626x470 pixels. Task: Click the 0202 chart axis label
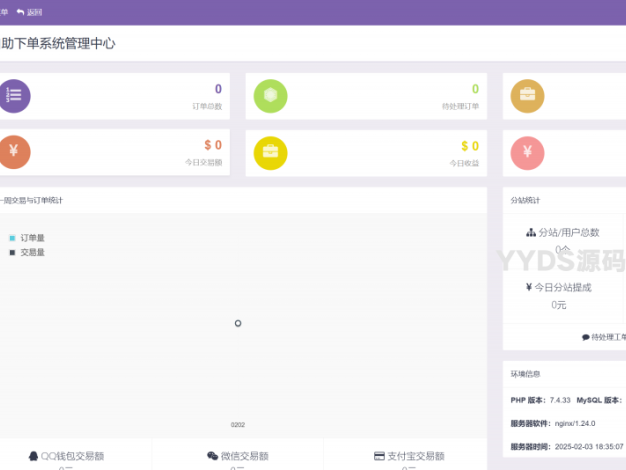click(x=238, y=425)
